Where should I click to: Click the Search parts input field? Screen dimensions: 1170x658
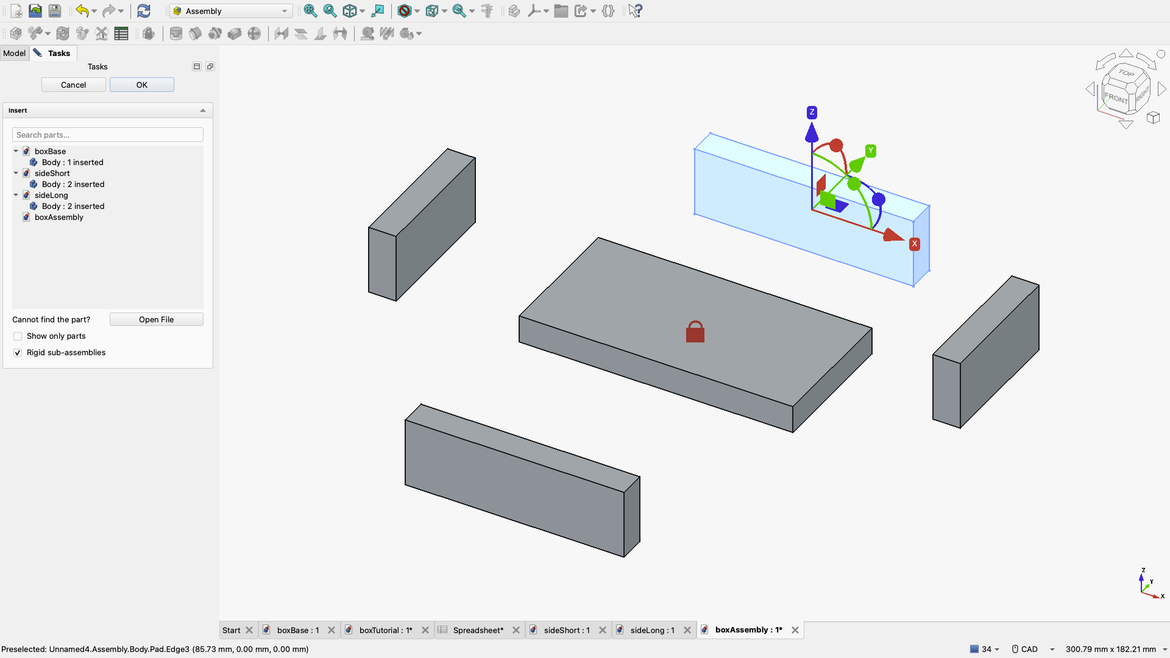[107, 135]
